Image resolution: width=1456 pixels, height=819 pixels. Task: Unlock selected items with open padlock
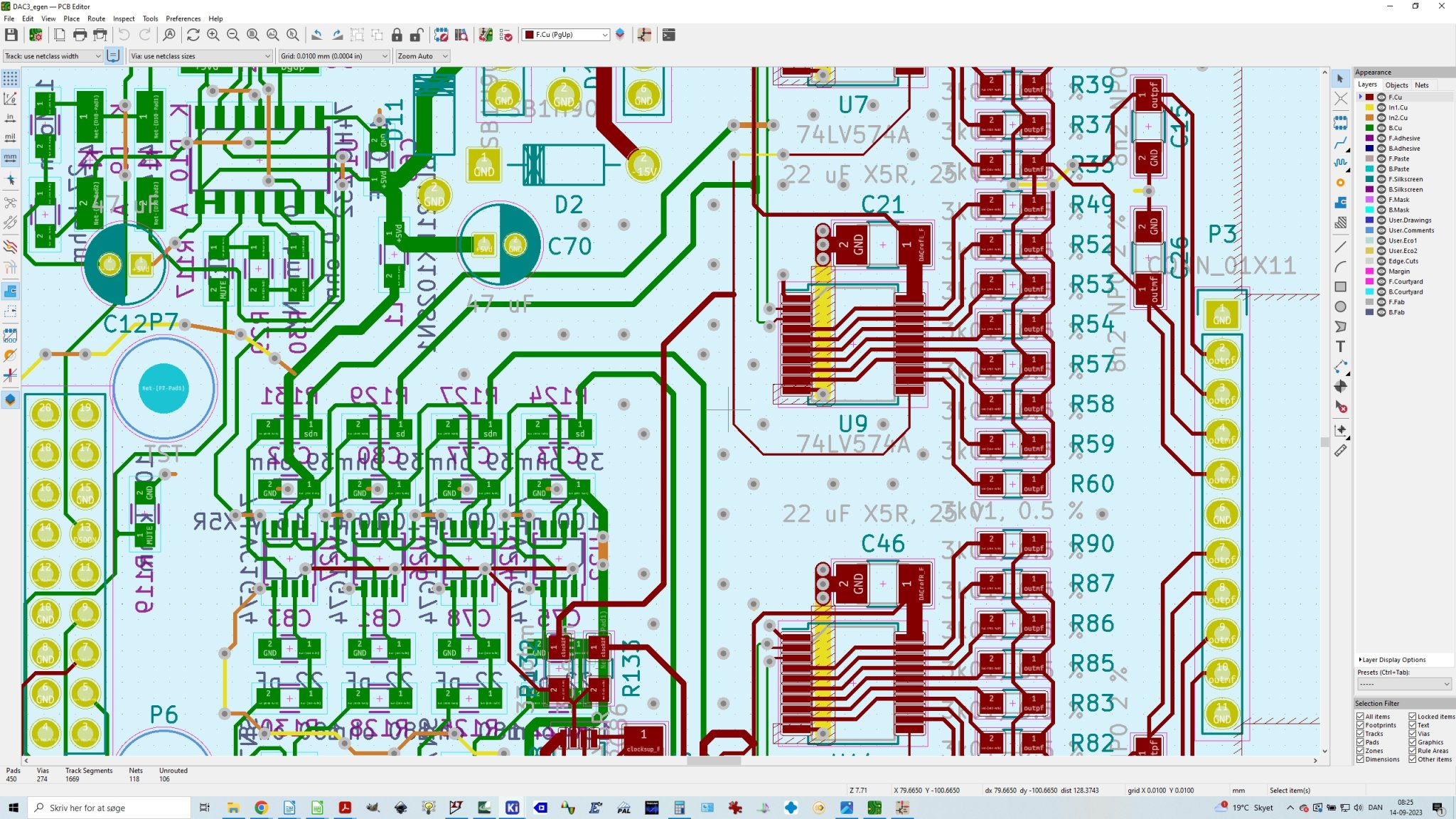(x=417, y=35)
